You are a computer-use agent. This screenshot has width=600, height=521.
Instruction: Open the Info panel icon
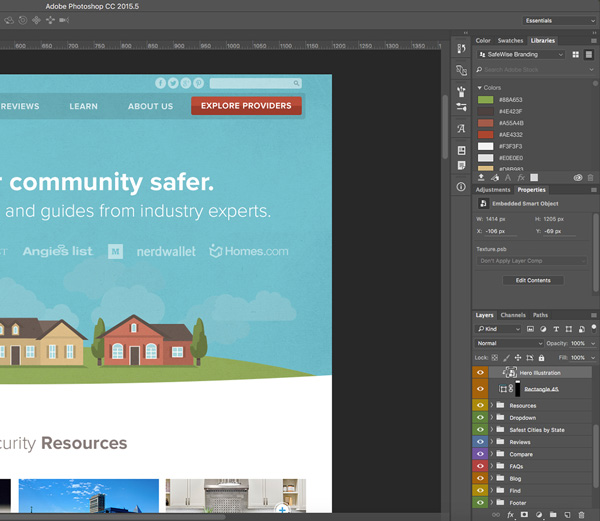pyautogui.click(x=461, y=187)
